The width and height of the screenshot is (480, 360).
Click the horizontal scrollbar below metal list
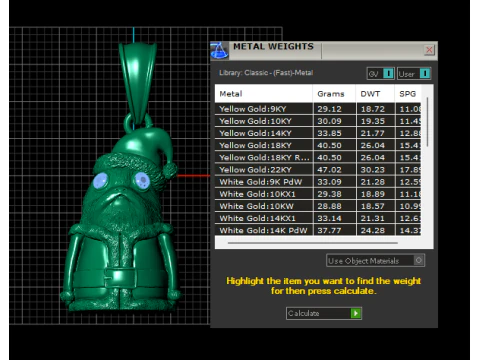pos(313,243)
